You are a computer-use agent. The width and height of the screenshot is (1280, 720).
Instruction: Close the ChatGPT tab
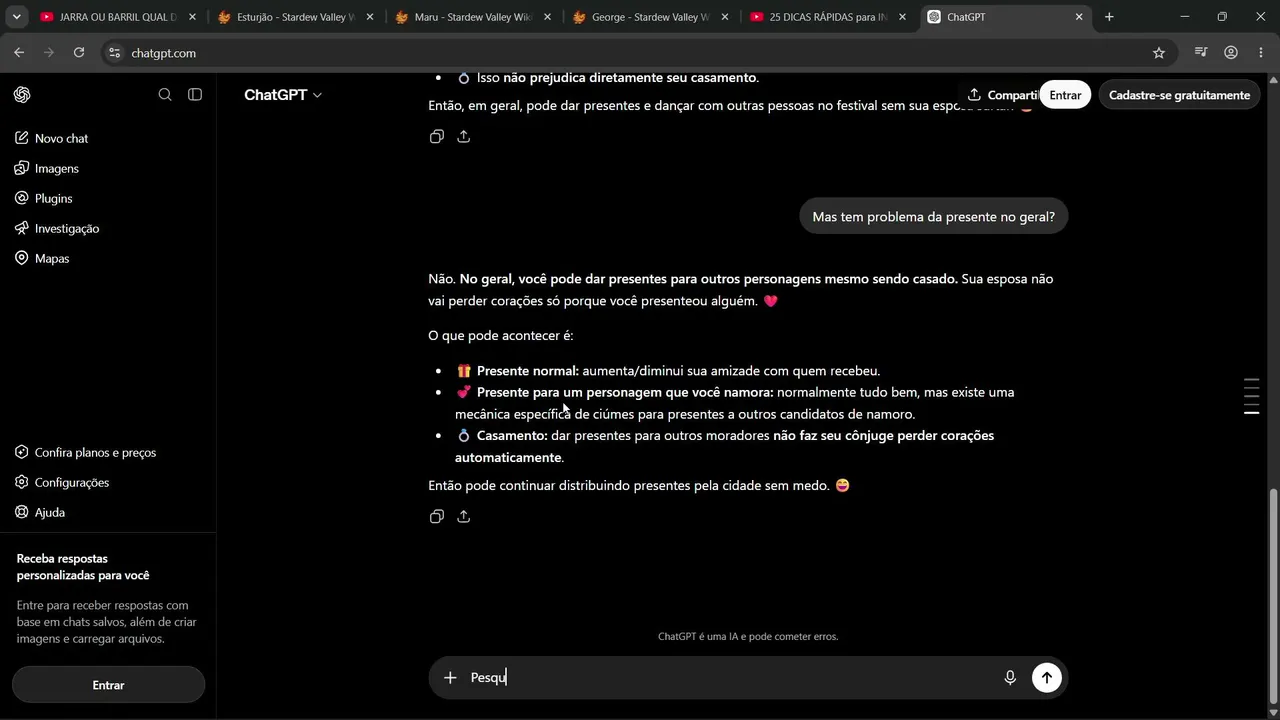[x=1079, y=17]
